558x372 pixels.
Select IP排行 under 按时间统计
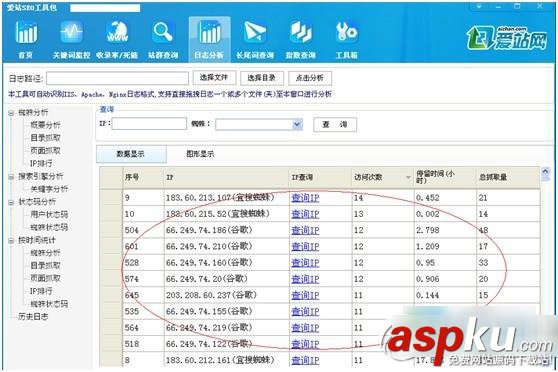41,291
